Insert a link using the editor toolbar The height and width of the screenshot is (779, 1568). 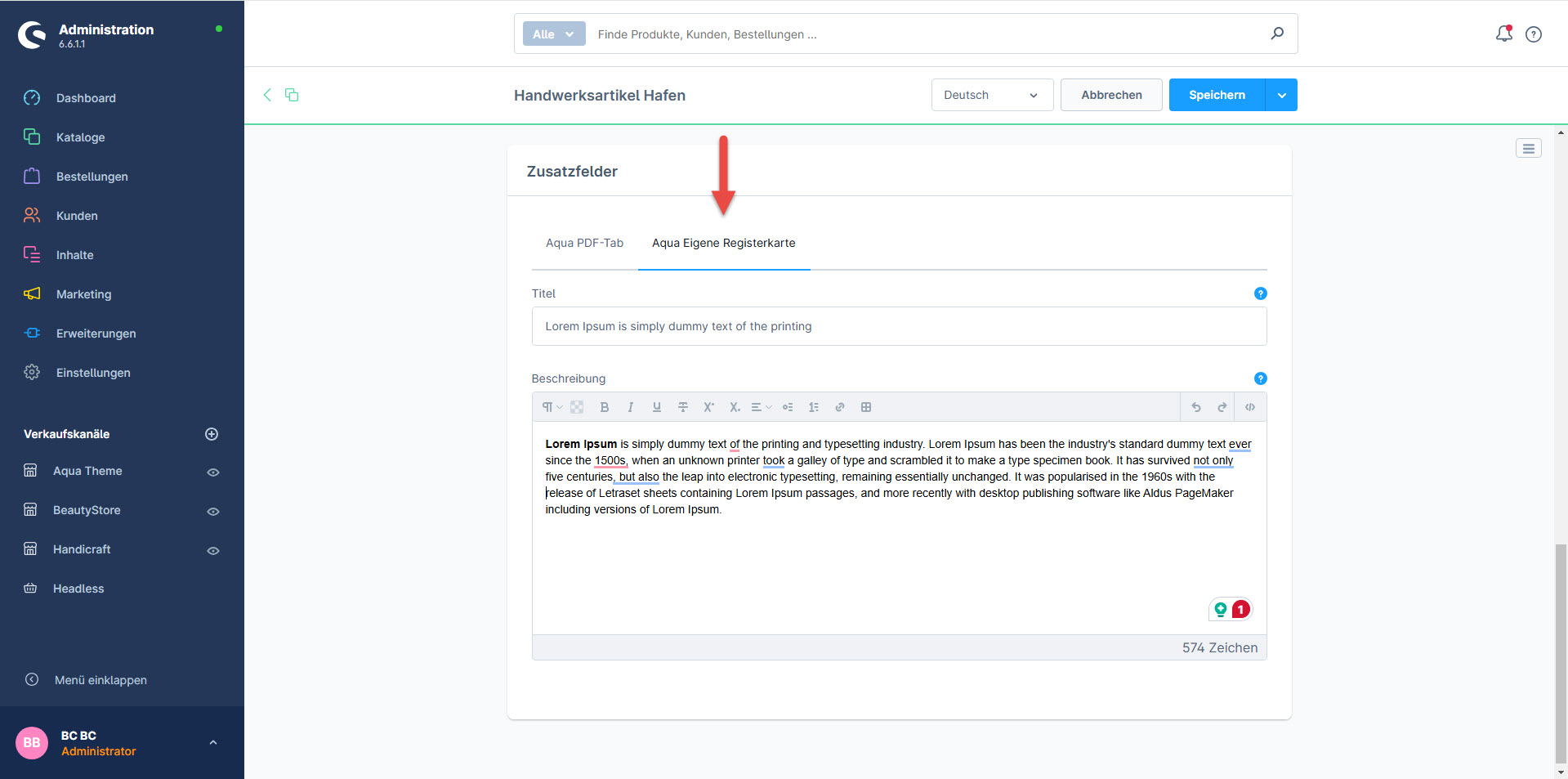839,407
